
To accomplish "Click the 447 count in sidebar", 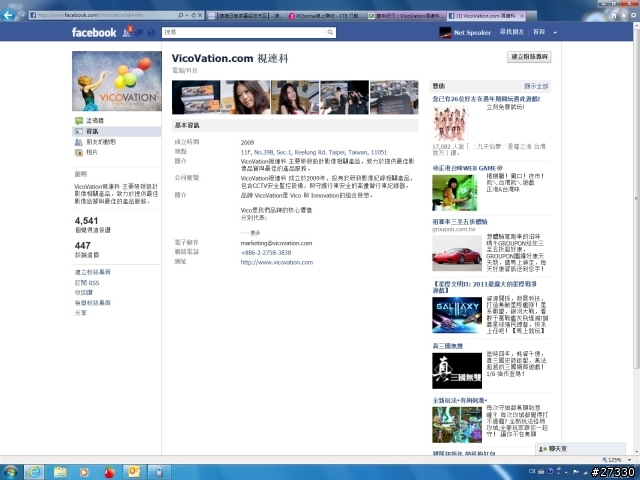I will 82,246.
